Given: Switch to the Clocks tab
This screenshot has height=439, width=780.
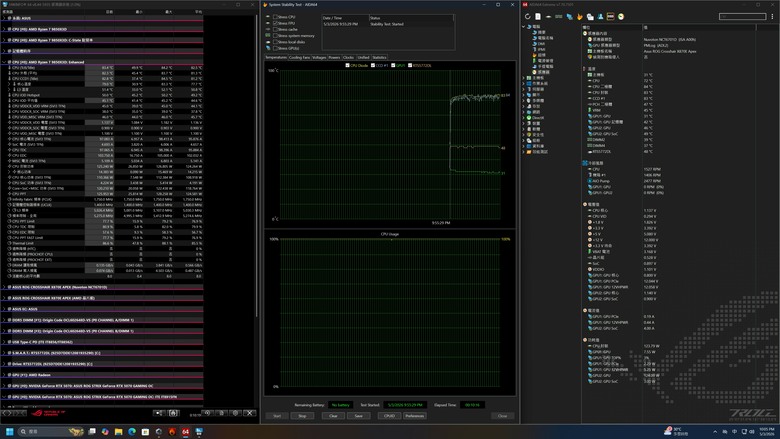Looking at the screenshot, I should 349,58.
